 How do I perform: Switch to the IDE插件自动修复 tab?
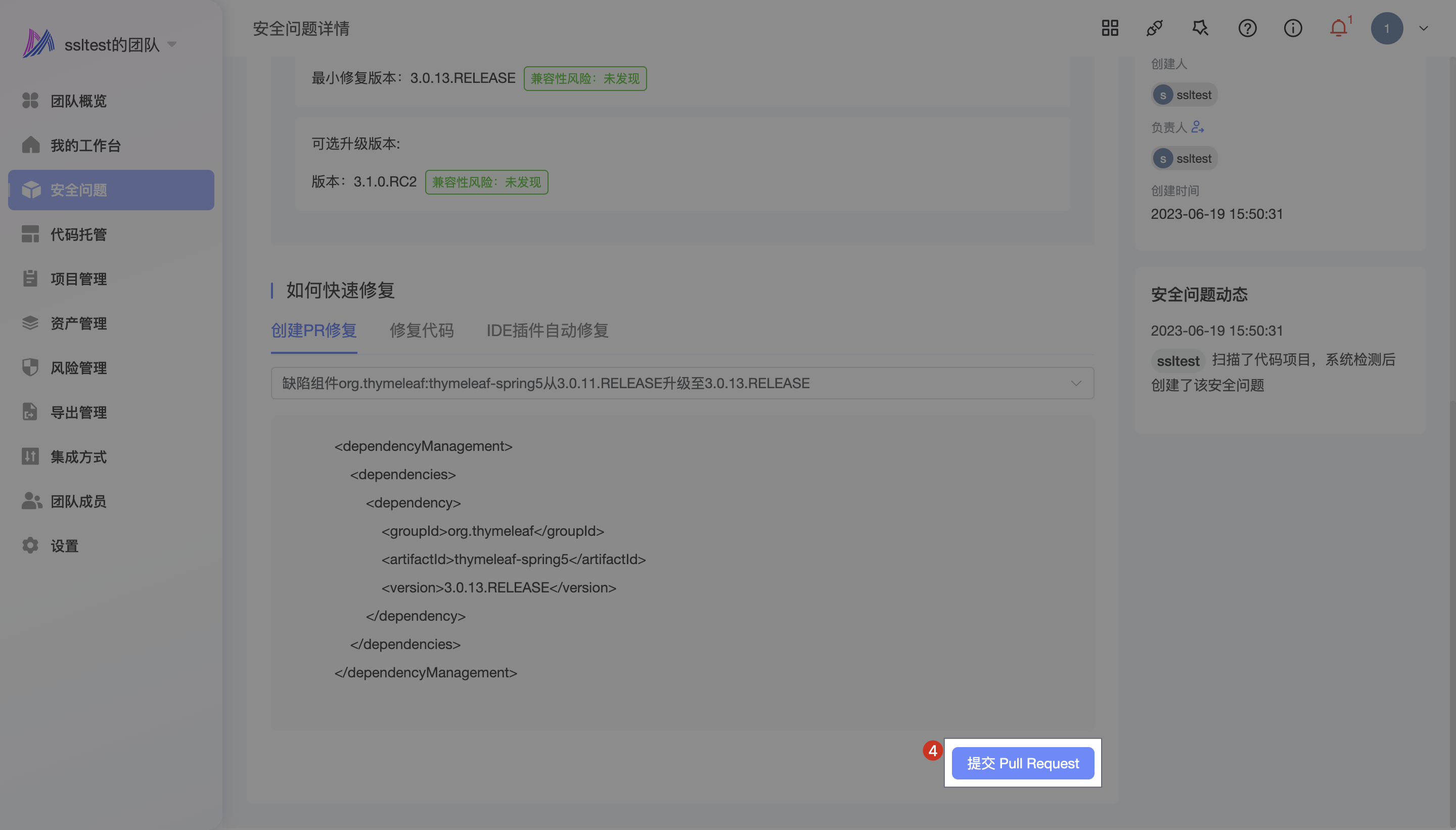(x=547, y=330)
